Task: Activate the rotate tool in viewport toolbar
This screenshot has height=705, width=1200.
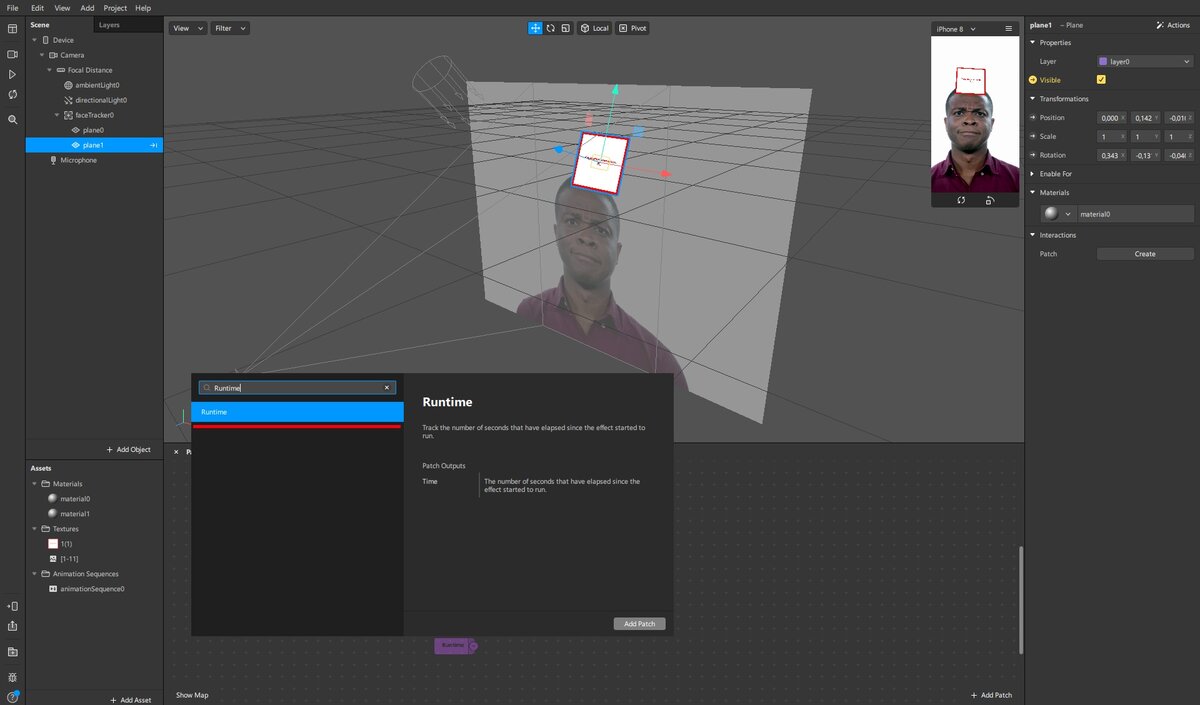Action: 550,28
